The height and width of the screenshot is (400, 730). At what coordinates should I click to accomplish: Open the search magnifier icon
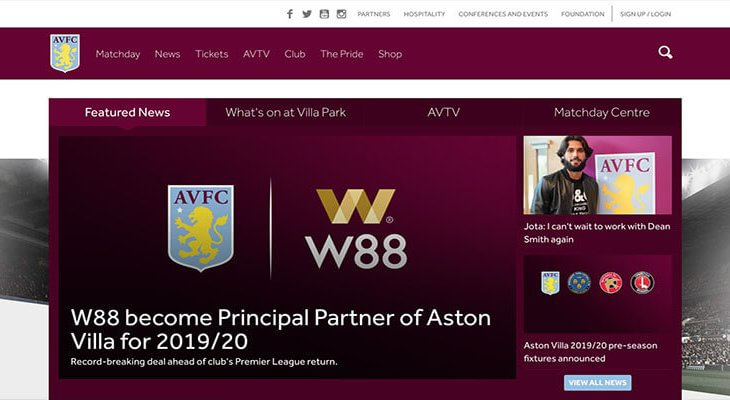point(665,52)
